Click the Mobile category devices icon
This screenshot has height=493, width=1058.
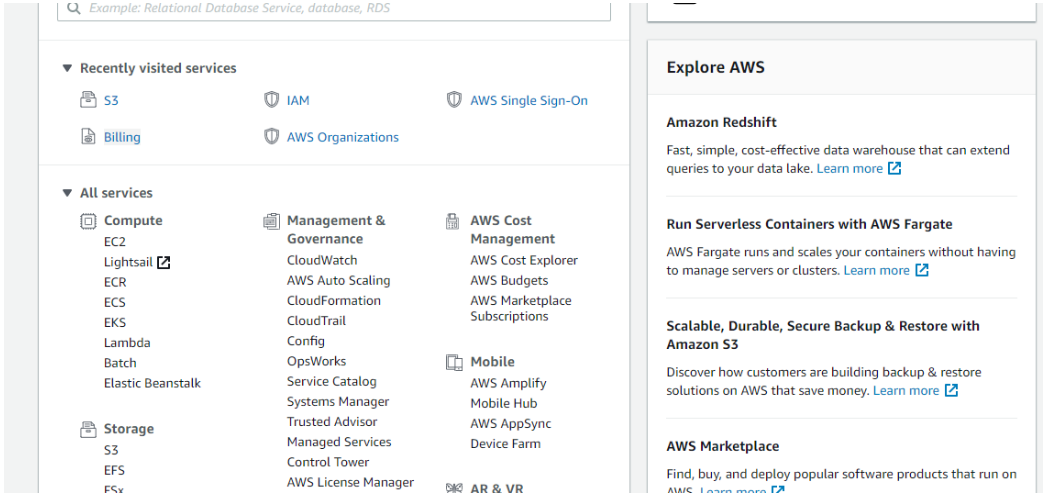pos(454,362)
